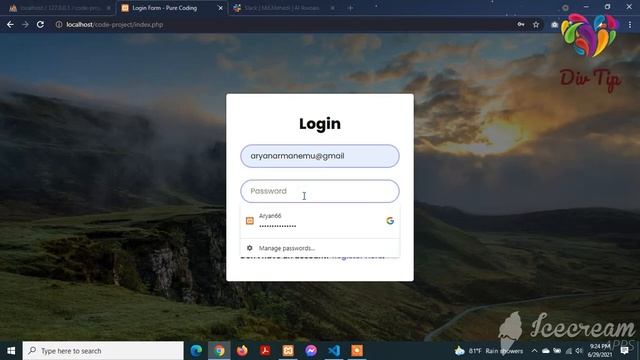640x360 pixels.
Task: Open the volume control in system tray
Action: coord(579,351)
